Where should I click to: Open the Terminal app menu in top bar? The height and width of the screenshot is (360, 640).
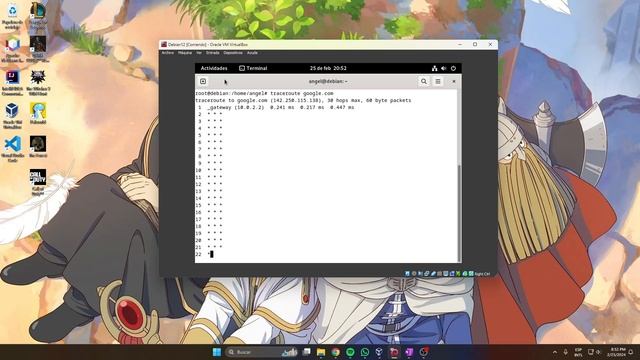coord(253,68)
